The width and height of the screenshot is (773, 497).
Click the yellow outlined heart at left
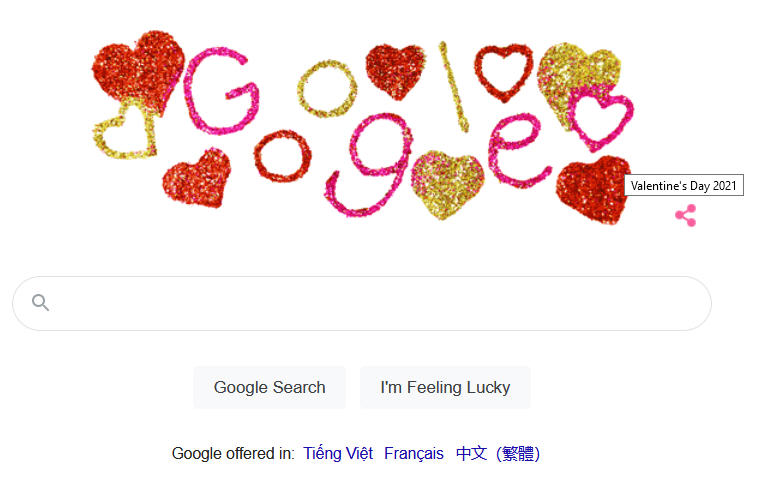pyautogui.click(x=124, y=131)
